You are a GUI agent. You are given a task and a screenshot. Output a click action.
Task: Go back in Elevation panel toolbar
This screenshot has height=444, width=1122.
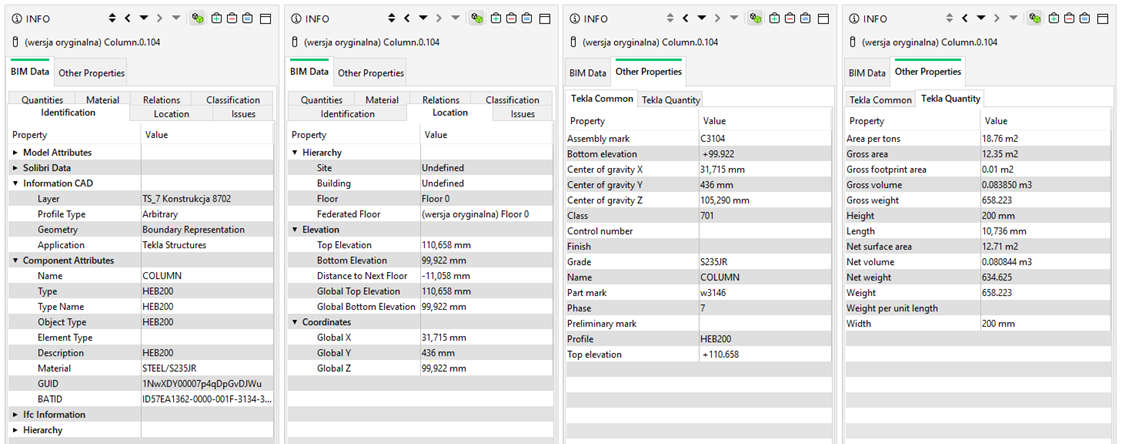click(406, 19)
